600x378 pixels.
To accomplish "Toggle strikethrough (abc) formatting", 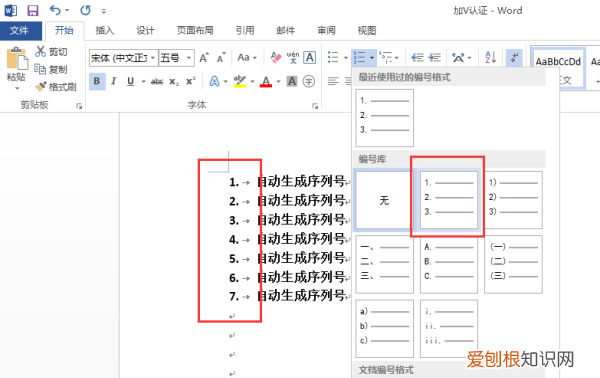I will pyautogui.click(x=157, y=81).
